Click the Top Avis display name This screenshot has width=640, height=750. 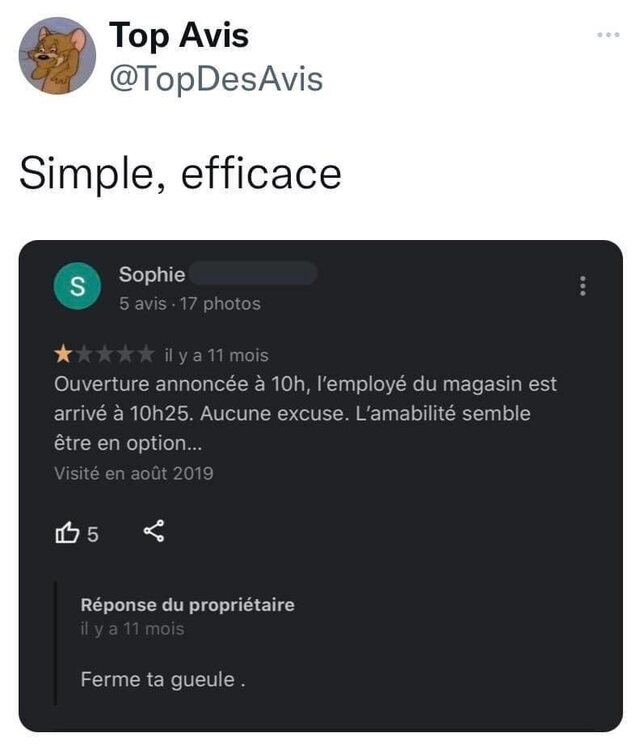click(x=178, y=36)
